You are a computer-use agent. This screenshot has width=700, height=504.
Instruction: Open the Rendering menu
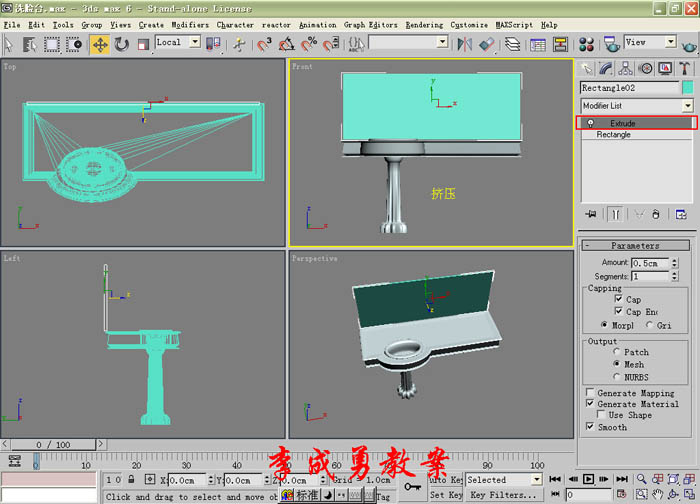(x=424, y=25)
